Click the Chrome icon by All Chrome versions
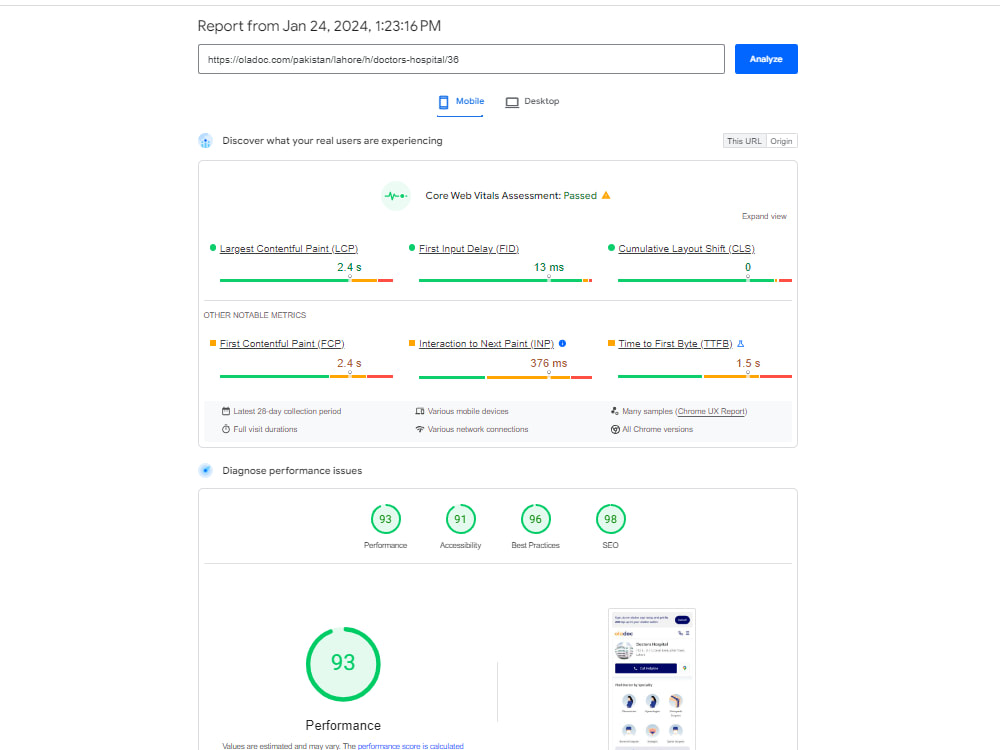The image size is (1000, 750). point(615,429)
